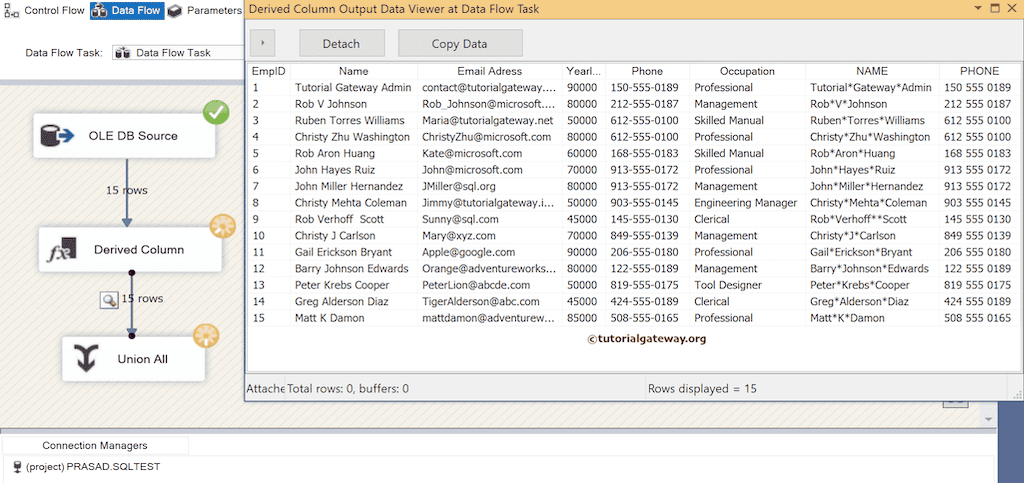Close the Derived Column Output Data Viewer
Screen dimensions: 1024x483
(1014, 8)
